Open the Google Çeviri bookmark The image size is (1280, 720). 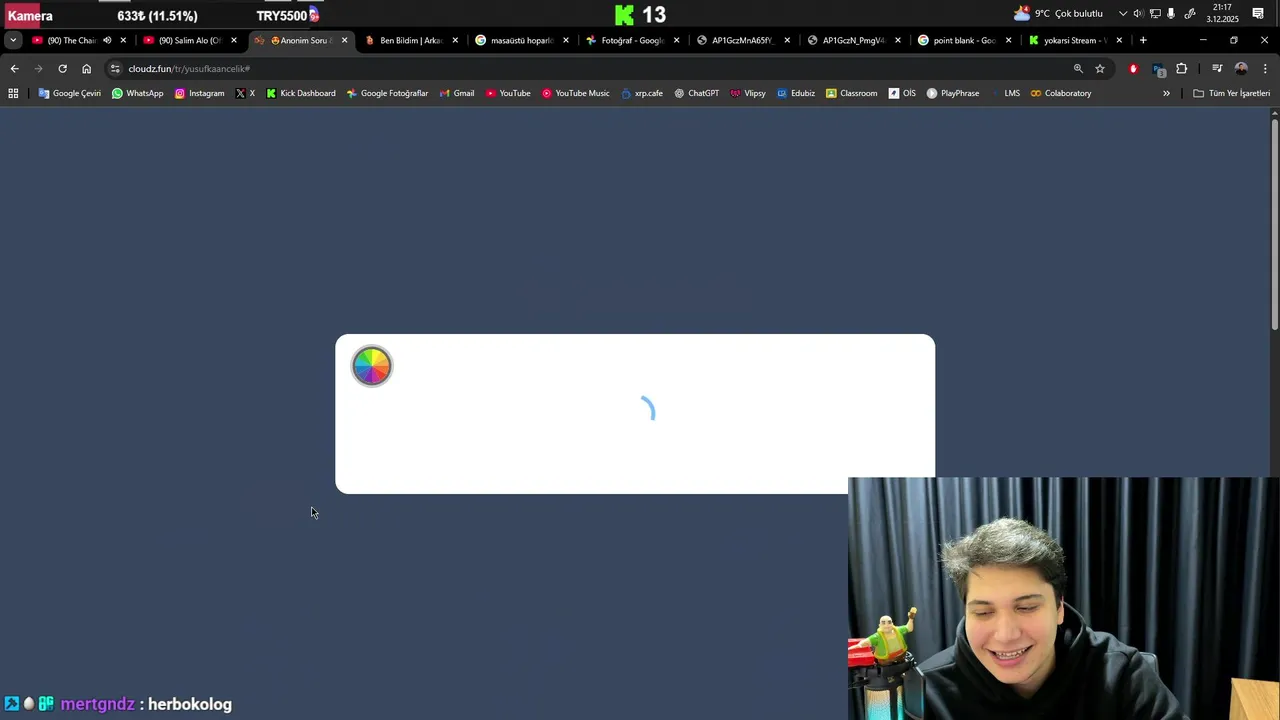69,93
